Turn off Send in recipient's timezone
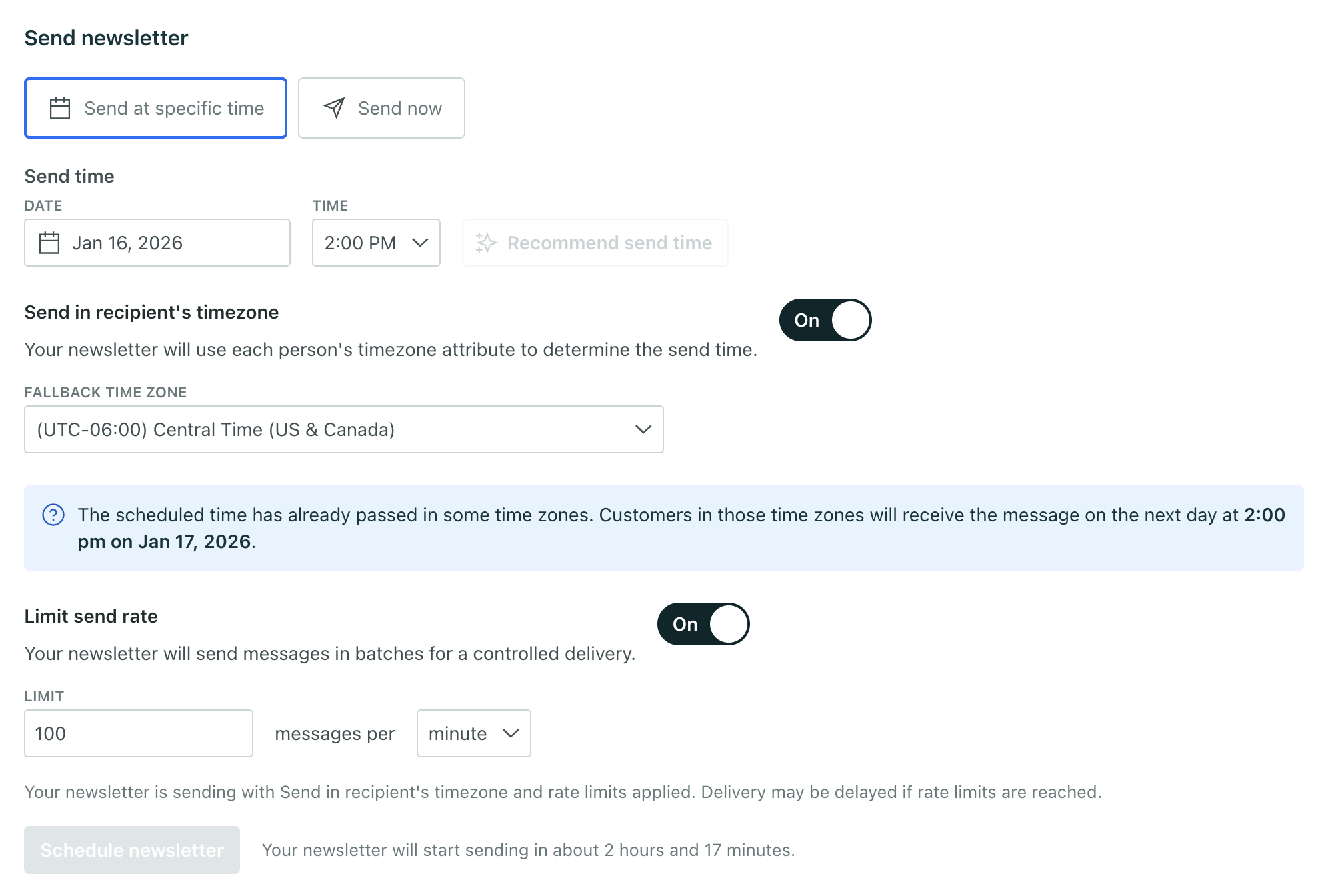The width and height of the screenshot is (1328, 896). click(x=825, y=320)
